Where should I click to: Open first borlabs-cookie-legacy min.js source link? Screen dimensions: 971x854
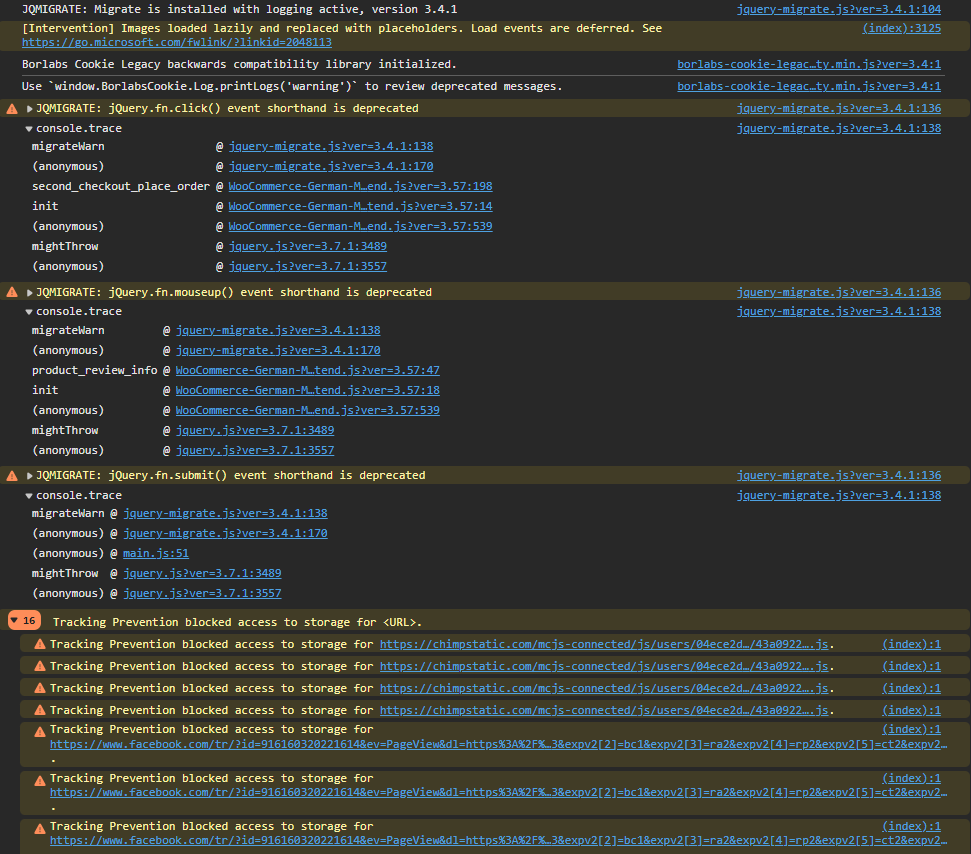coord(808,64)
